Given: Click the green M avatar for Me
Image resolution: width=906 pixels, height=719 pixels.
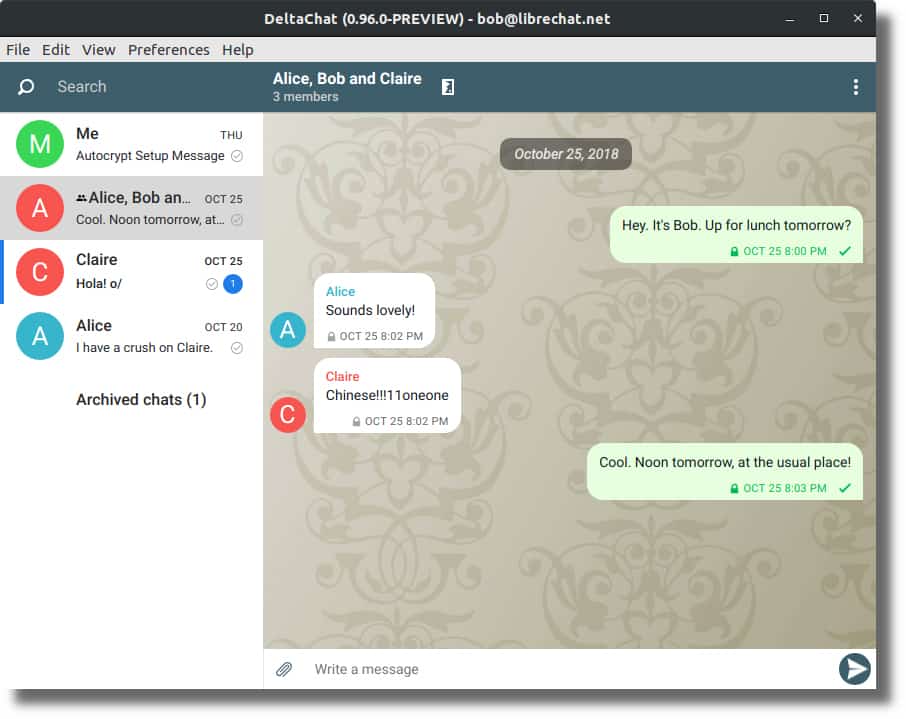Looking at the screenshot, I should (x=40, y=144).
